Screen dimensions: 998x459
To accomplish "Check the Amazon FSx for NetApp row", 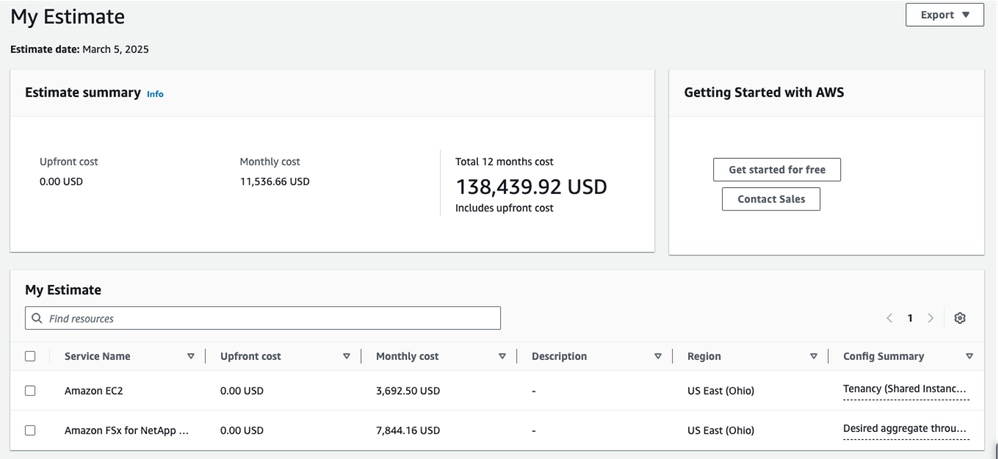I will click(30, 430).
